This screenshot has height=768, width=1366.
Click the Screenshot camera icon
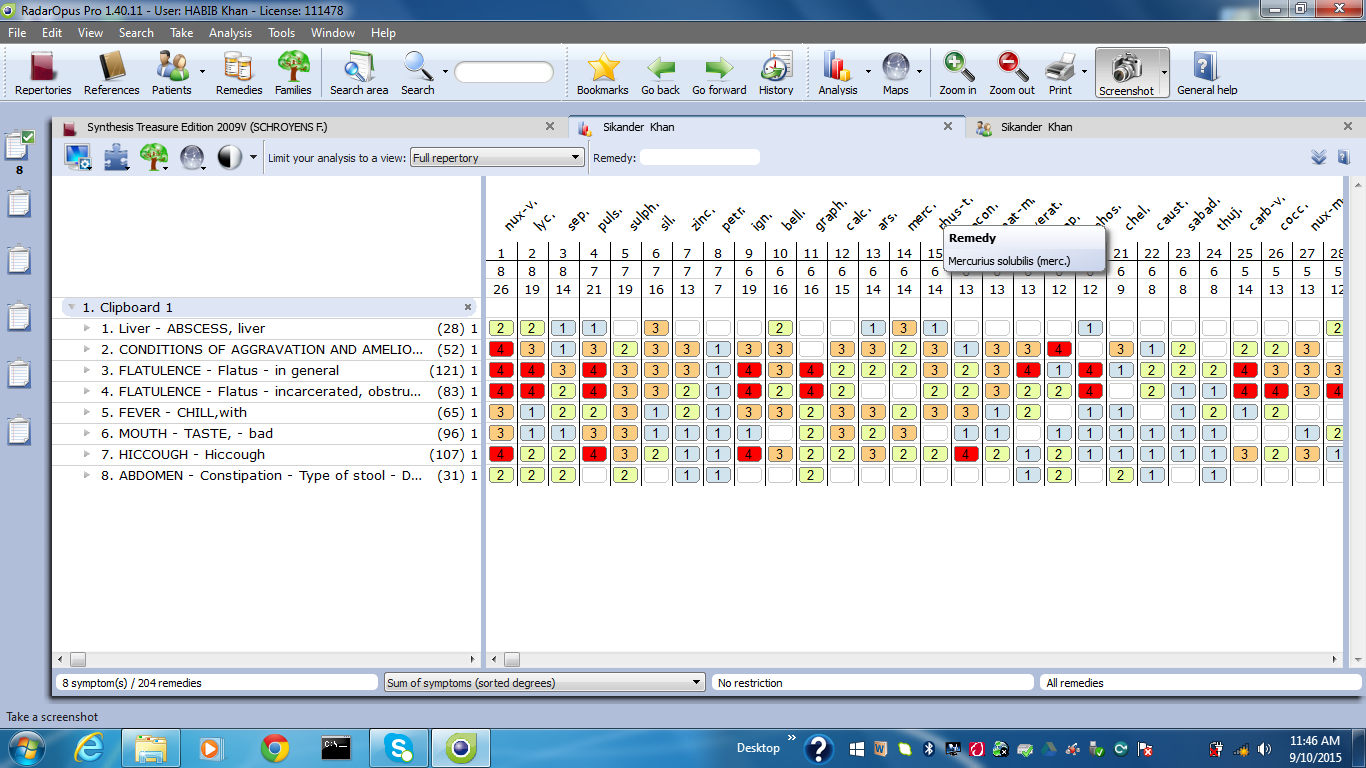(x=1126, y=68)
